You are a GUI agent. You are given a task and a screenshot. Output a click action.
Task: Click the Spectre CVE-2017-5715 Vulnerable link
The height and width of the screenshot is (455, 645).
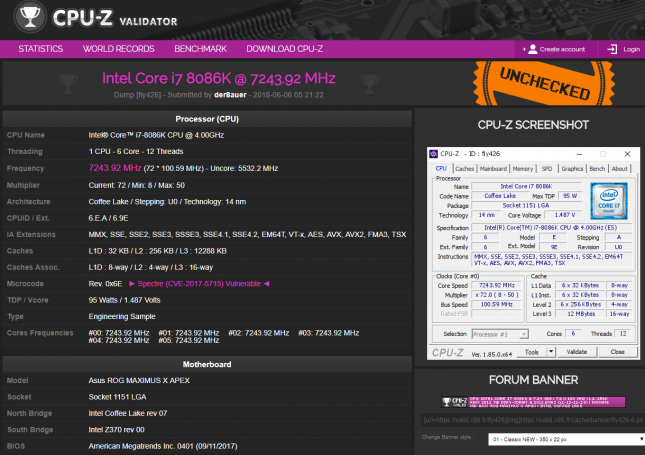coord(199,284)
